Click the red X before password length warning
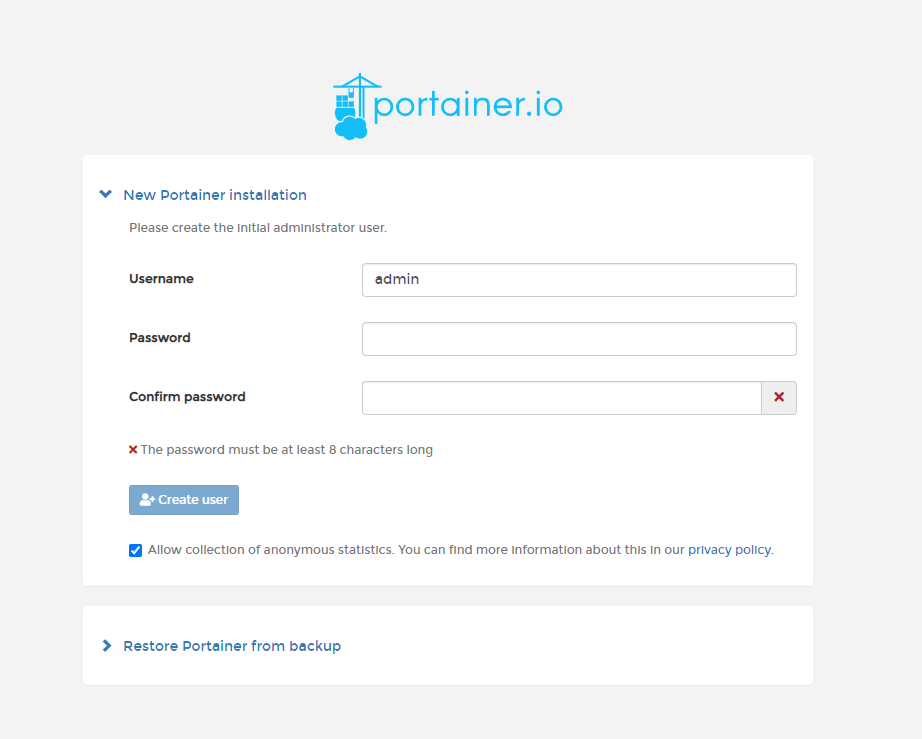This screenshot has width=922, height=739. click(133, 450)
